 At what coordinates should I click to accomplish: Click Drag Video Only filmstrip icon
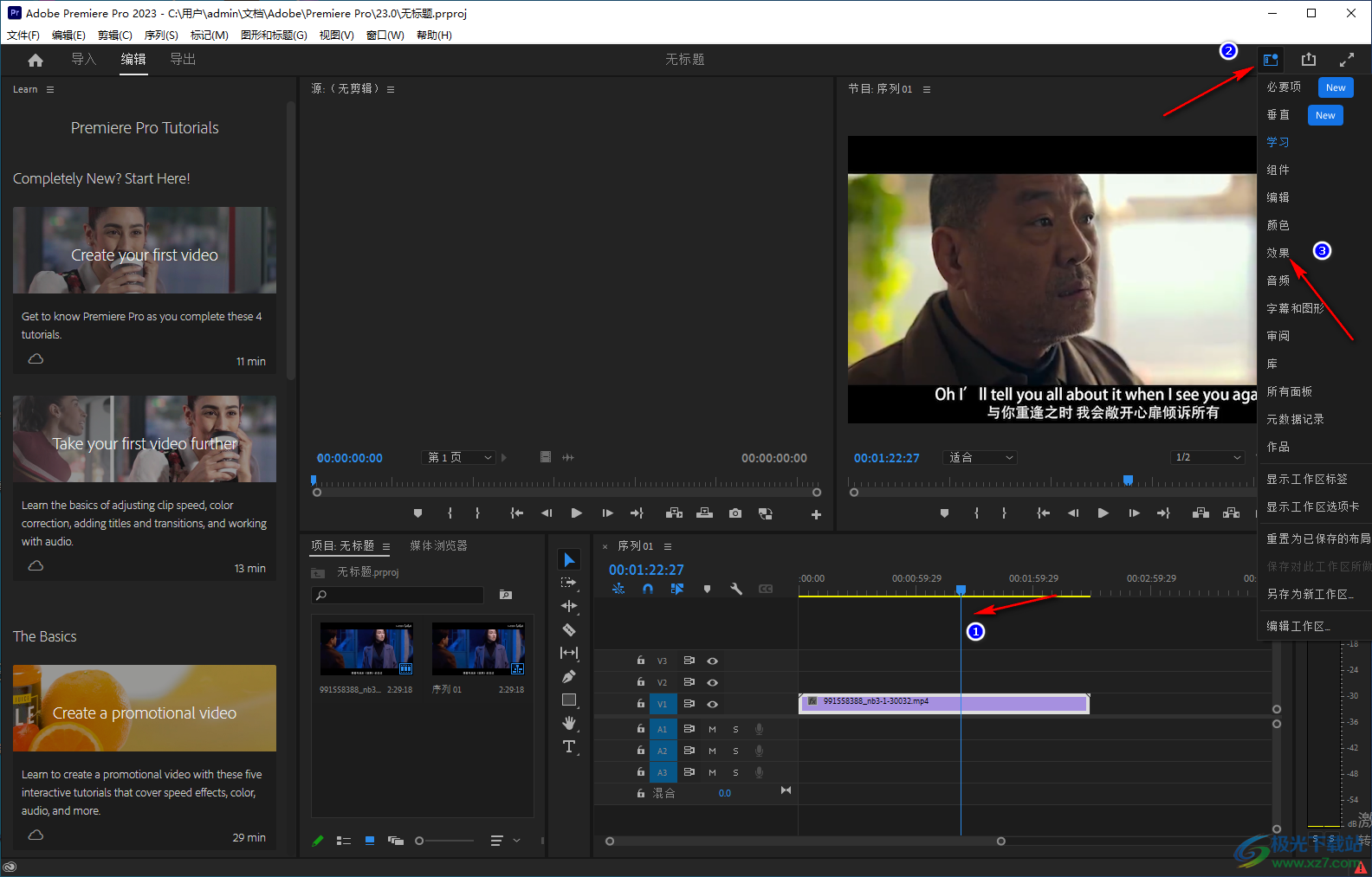(x=546, y=457)
